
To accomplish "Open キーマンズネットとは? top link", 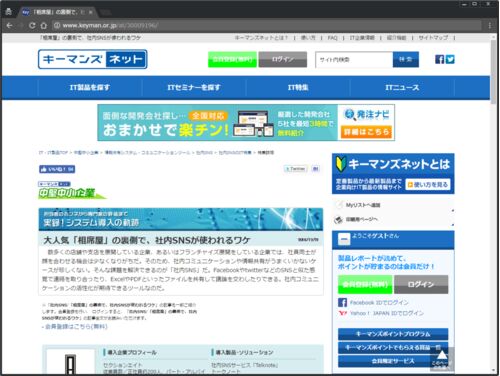I will point(261,38).
